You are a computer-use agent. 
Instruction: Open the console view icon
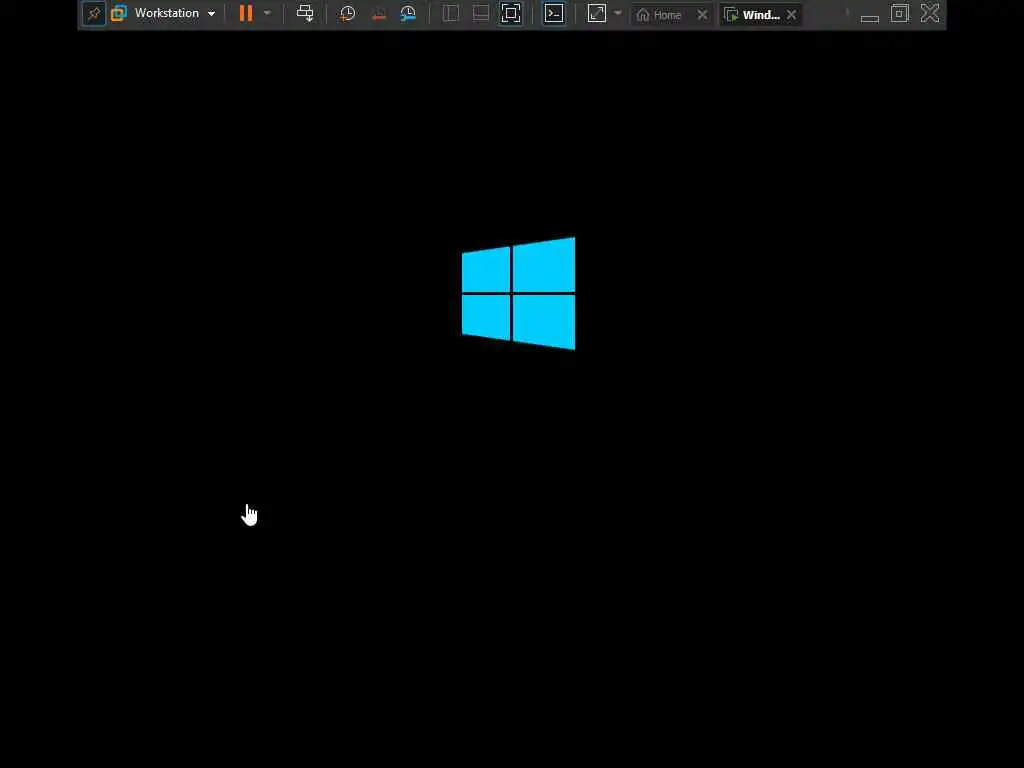(554, 13)
